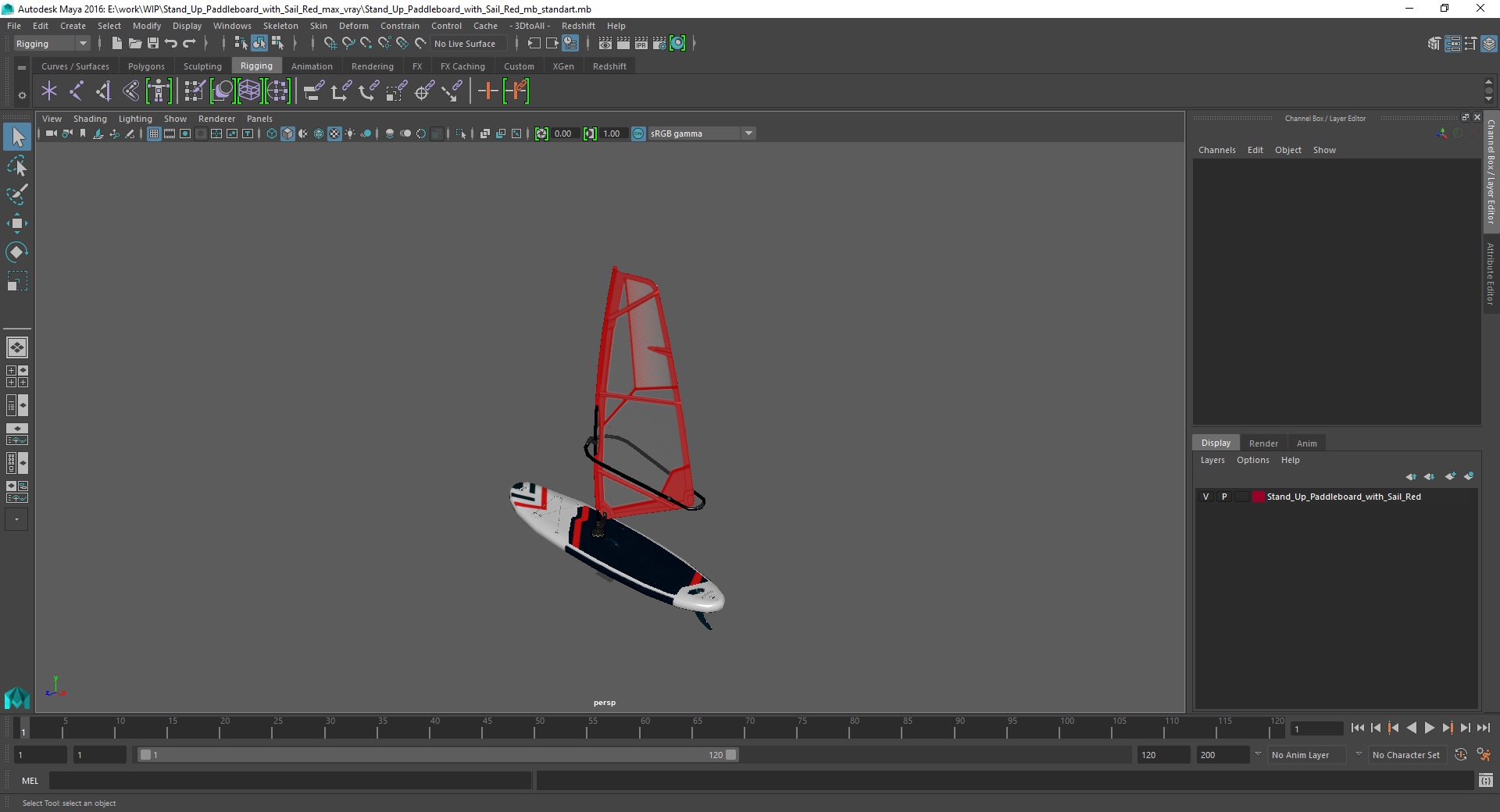Activate the Move tool
The image size is (1500, 812).
click(x=17, y=223)
